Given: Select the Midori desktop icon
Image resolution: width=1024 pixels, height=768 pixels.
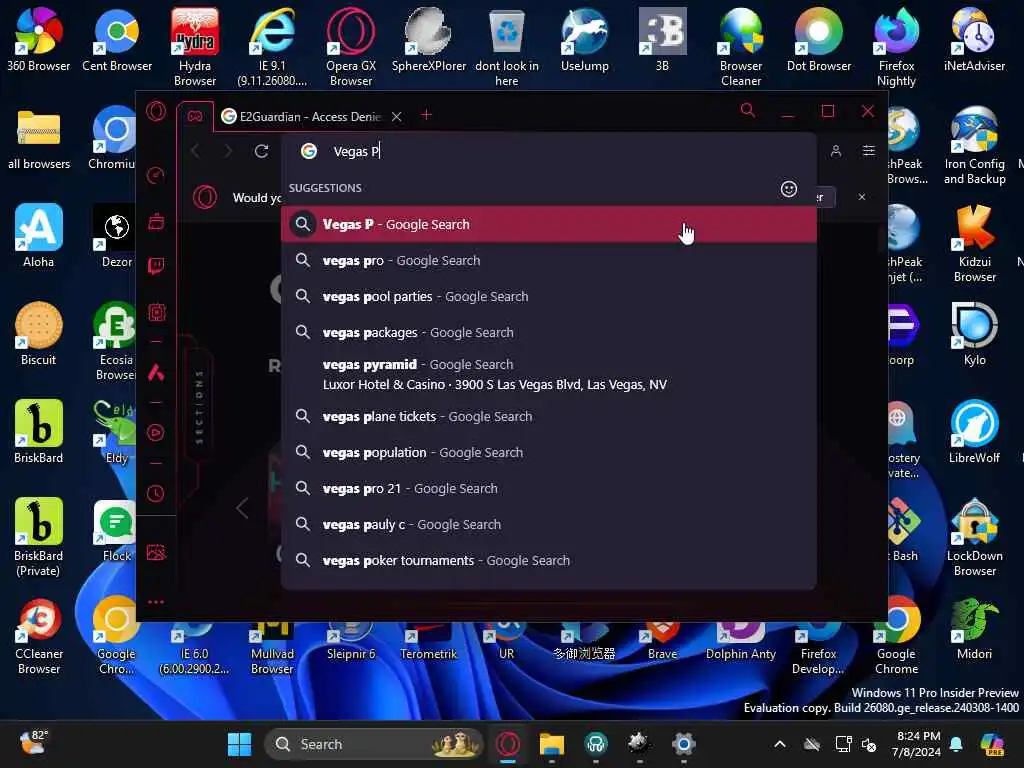Looking at the screenshot, I should [974, 628].
